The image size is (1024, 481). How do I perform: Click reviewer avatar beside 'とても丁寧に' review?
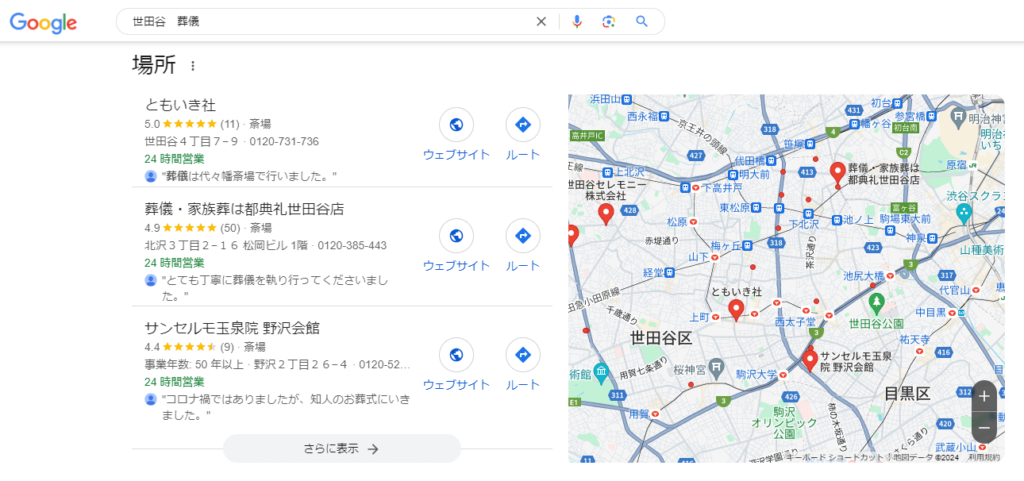[151, 281]
